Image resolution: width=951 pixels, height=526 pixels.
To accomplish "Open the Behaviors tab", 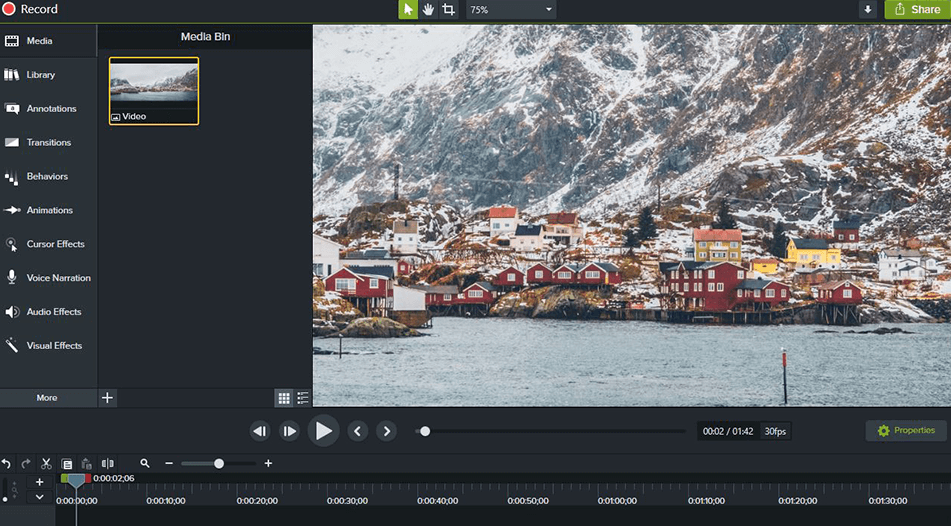I will [48, 177].
